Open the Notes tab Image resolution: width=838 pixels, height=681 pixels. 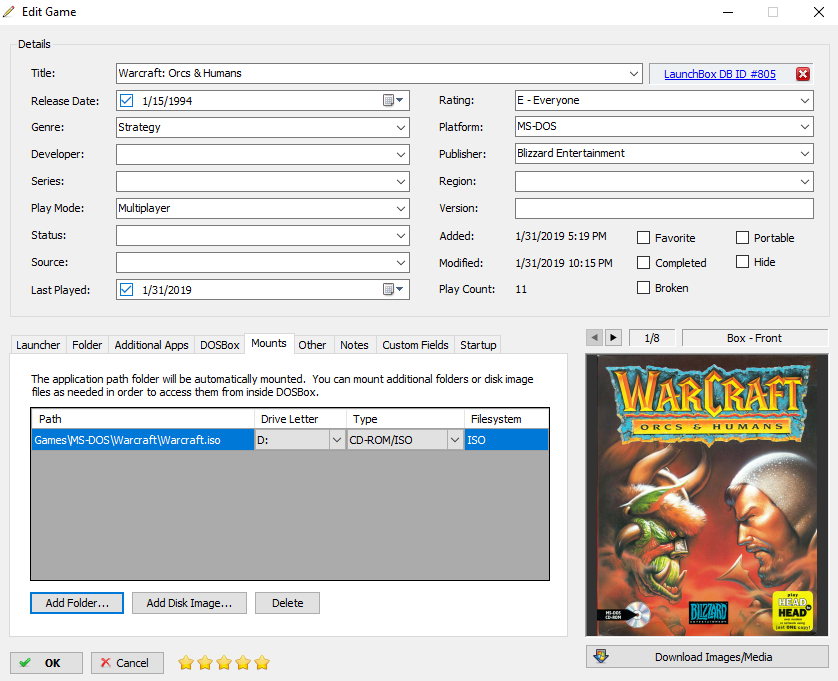pos(354,345)
